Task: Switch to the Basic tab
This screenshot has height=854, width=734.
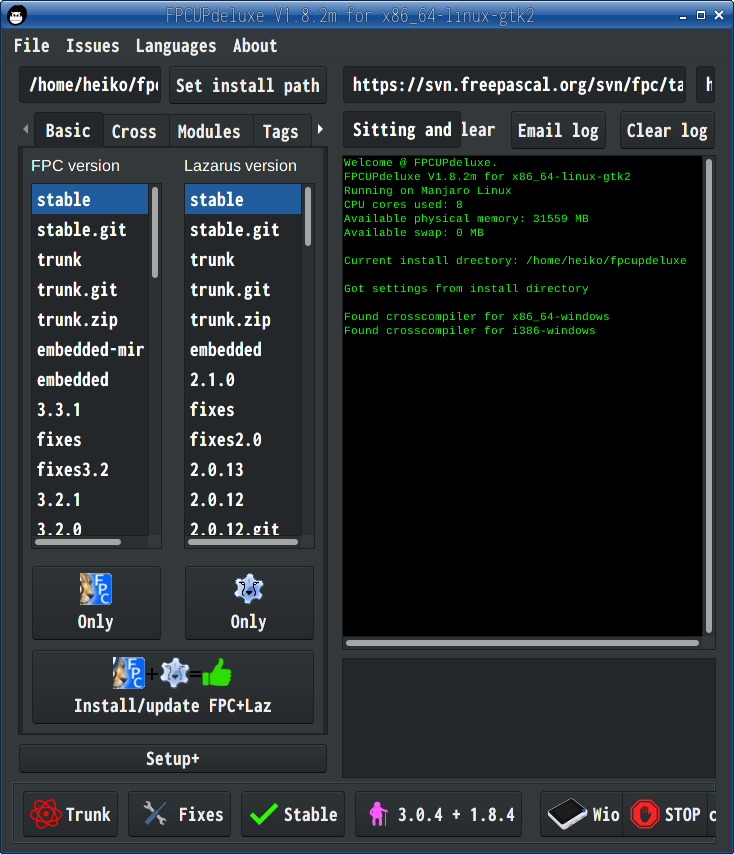Action: tap(68, 131)
